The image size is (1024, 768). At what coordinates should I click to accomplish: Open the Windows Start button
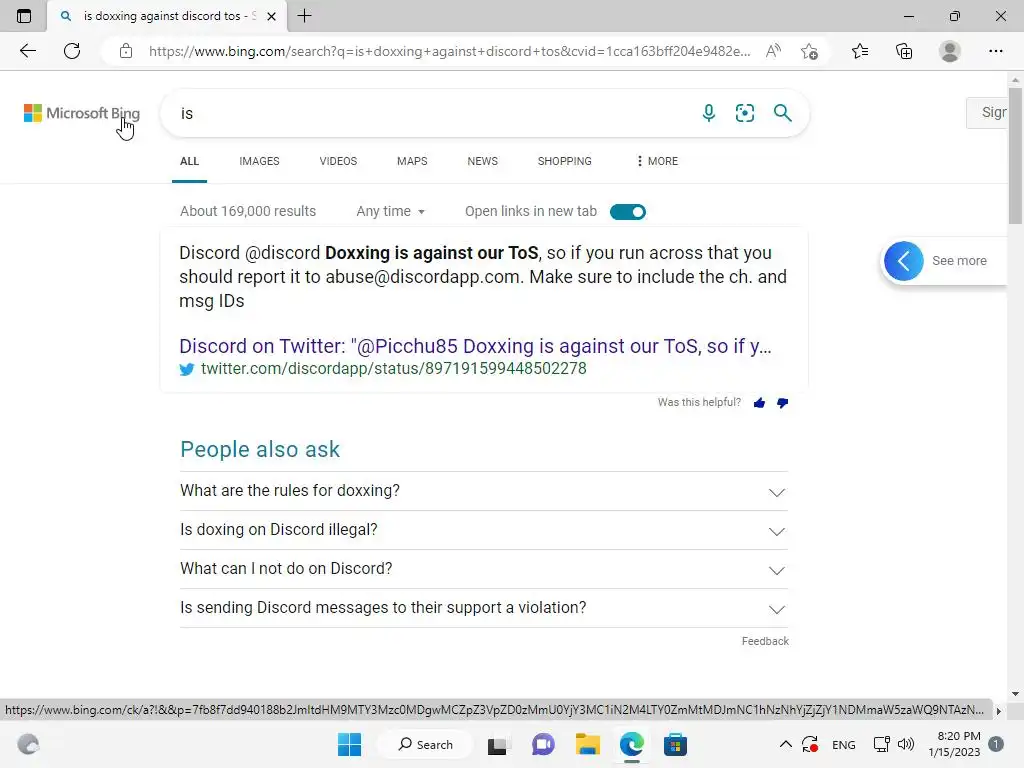[349, 744]
